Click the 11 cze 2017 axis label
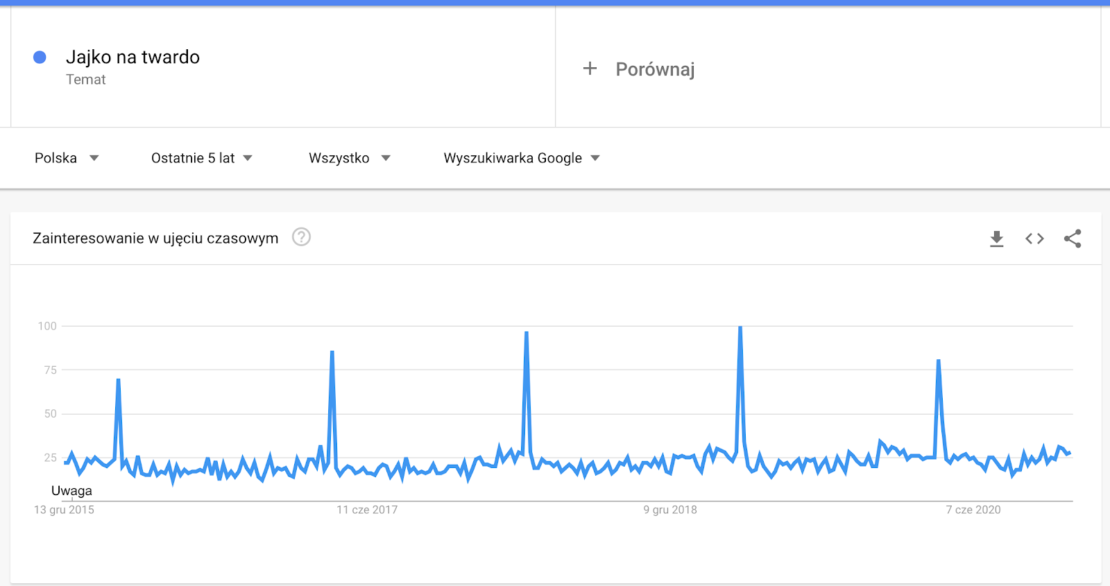This screenshot has width=1110, height=586. pos(368,509)
